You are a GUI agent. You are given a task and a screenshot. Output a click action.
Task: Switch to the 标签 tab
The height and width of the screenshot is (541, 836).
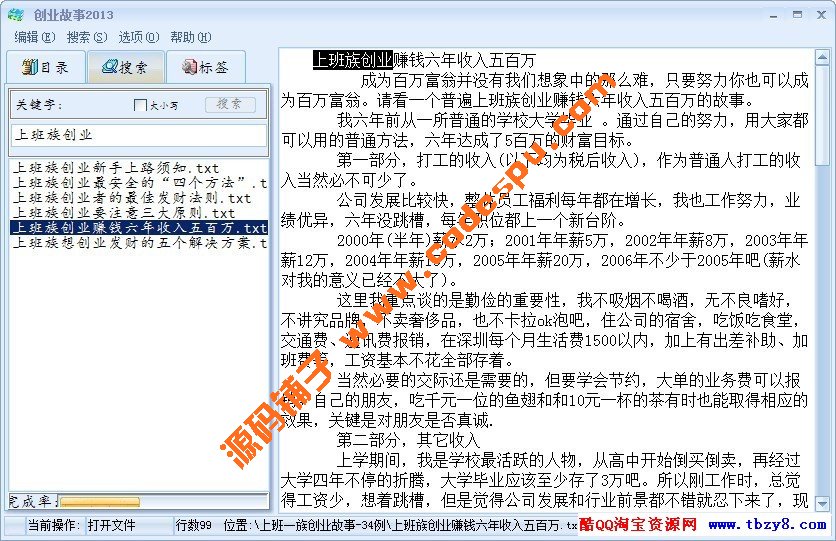click(206, 67)
